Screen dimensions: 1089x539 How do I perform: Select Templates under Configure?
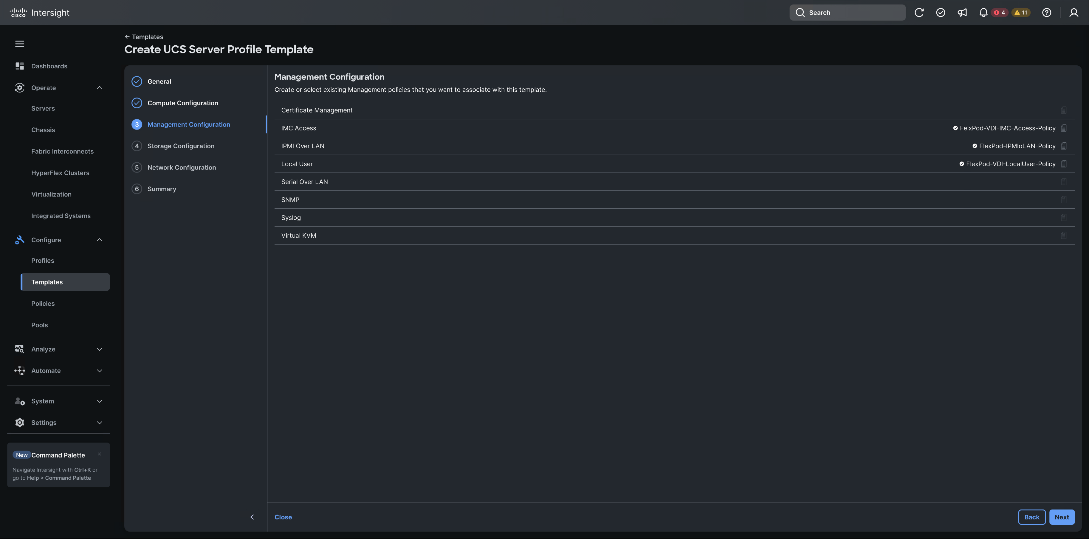[x=65, y=282]
